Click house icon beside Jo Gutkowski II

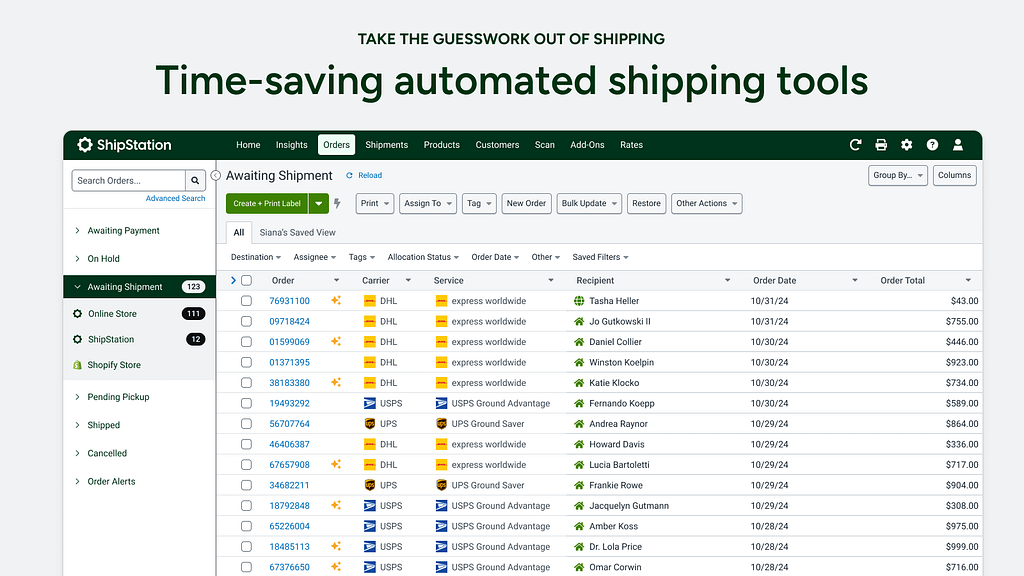[579, 321]
